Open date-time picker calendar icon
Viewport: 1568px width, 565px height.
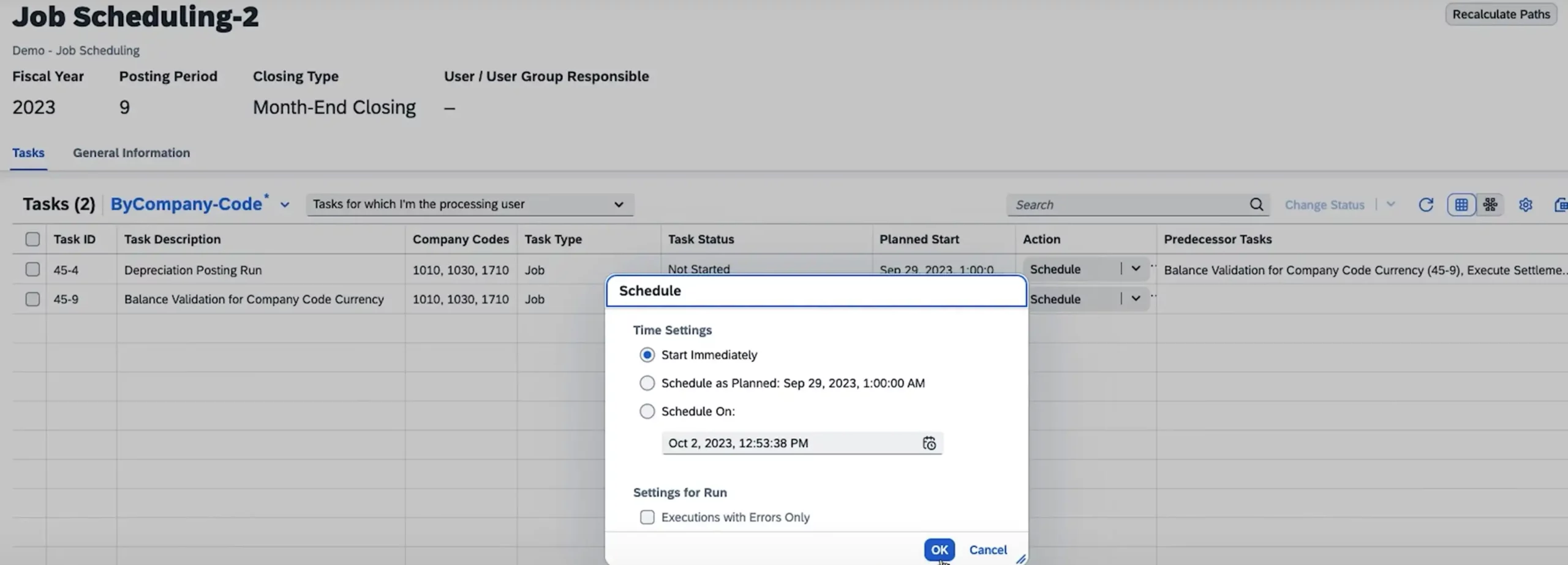pos(929,443)
